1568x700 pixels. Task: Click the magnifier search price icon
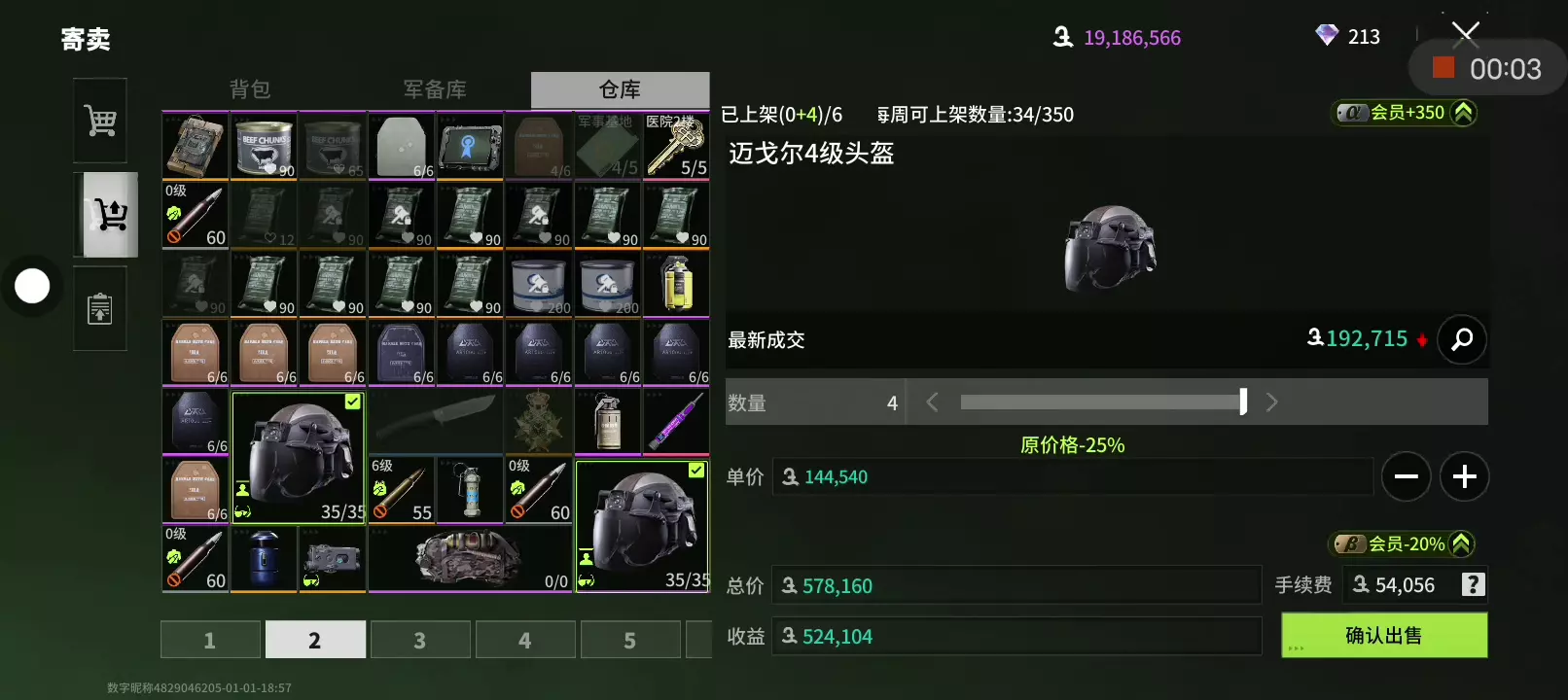point(1461,339)
